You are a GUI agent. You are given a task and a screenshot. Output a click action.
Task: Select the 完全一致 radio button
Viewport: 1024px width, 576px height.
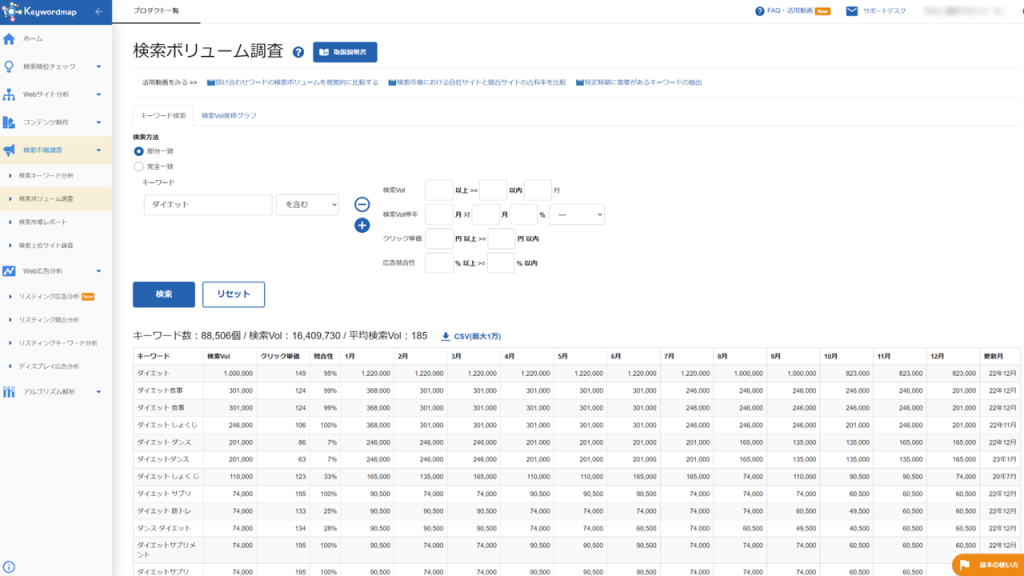click(138, 167)
